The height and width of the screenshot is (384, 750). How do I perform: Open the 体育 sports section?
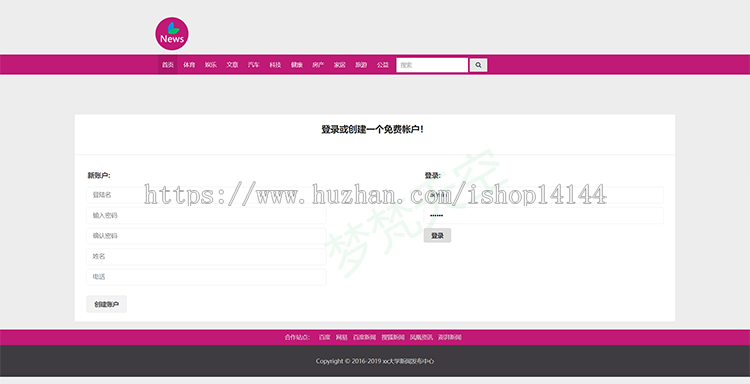click(x=189, y=65)
